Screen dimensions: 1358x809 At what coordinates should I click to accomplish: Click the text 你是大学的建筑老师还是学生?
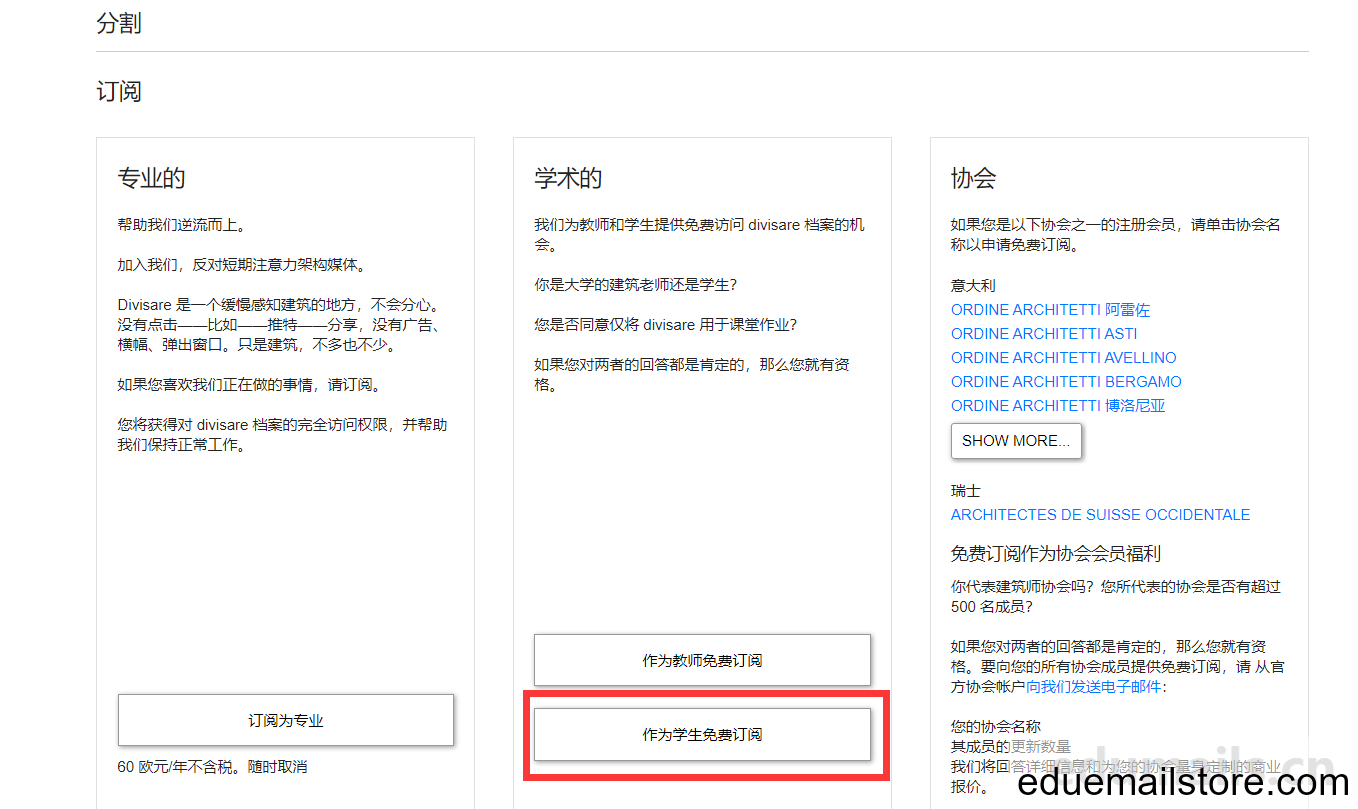[635, 285]
